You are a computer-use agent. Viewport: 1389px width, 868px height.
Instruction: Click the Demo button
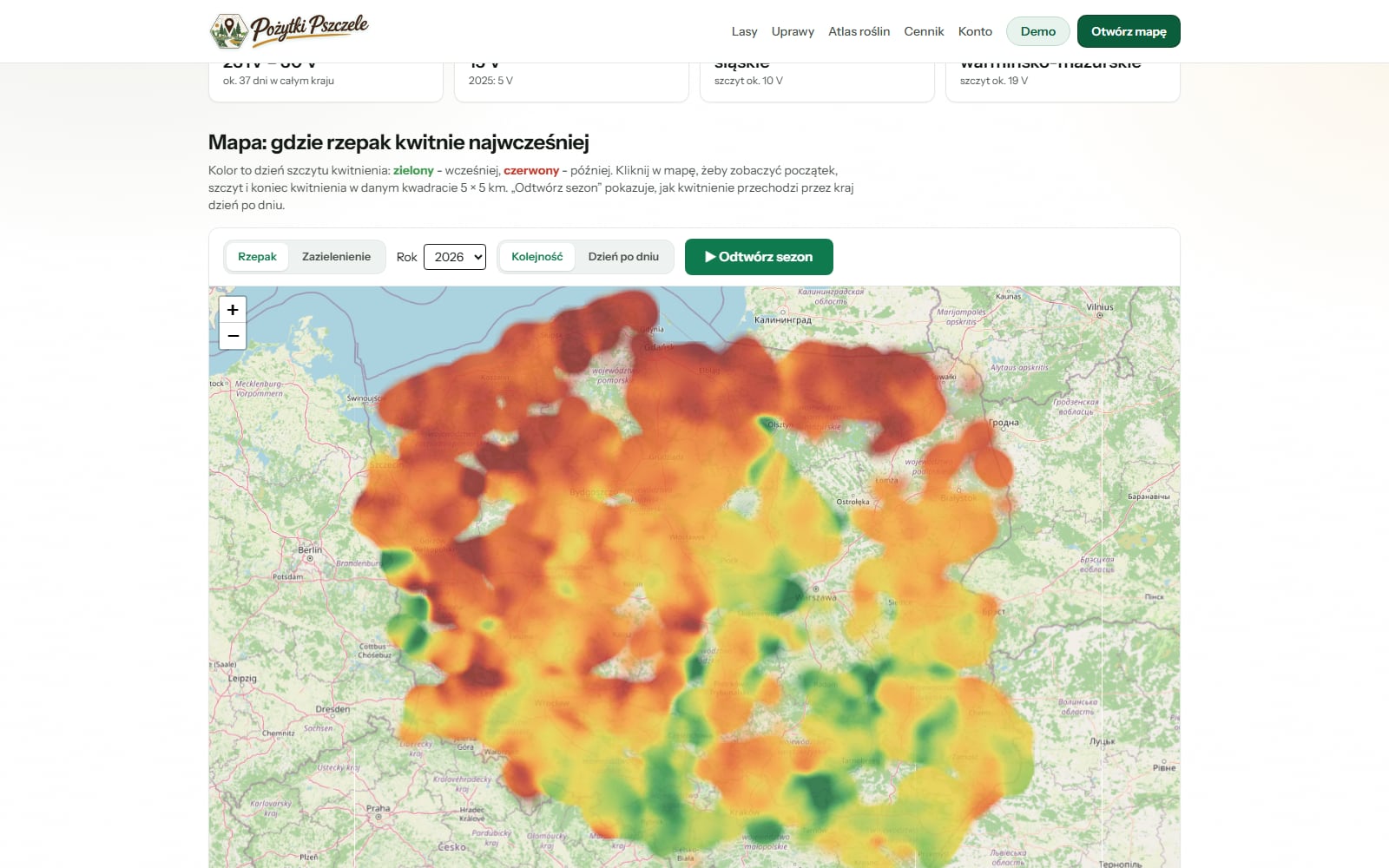pyautogui.click(x=1038, y=31)
